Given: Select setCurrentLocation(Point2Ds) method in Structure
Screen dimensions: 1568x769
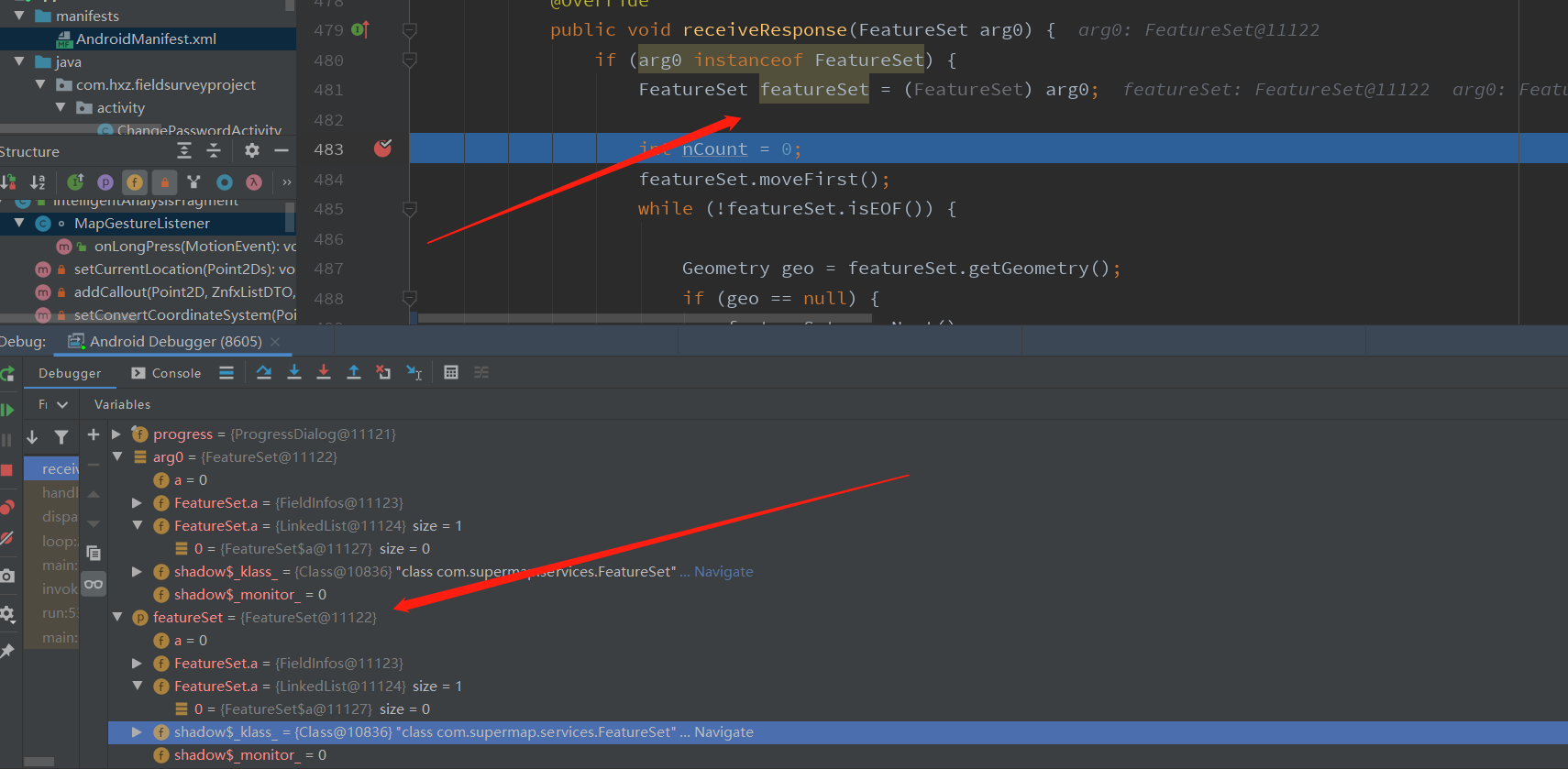Looking at the screenshot, I should [x=184, y=269].
